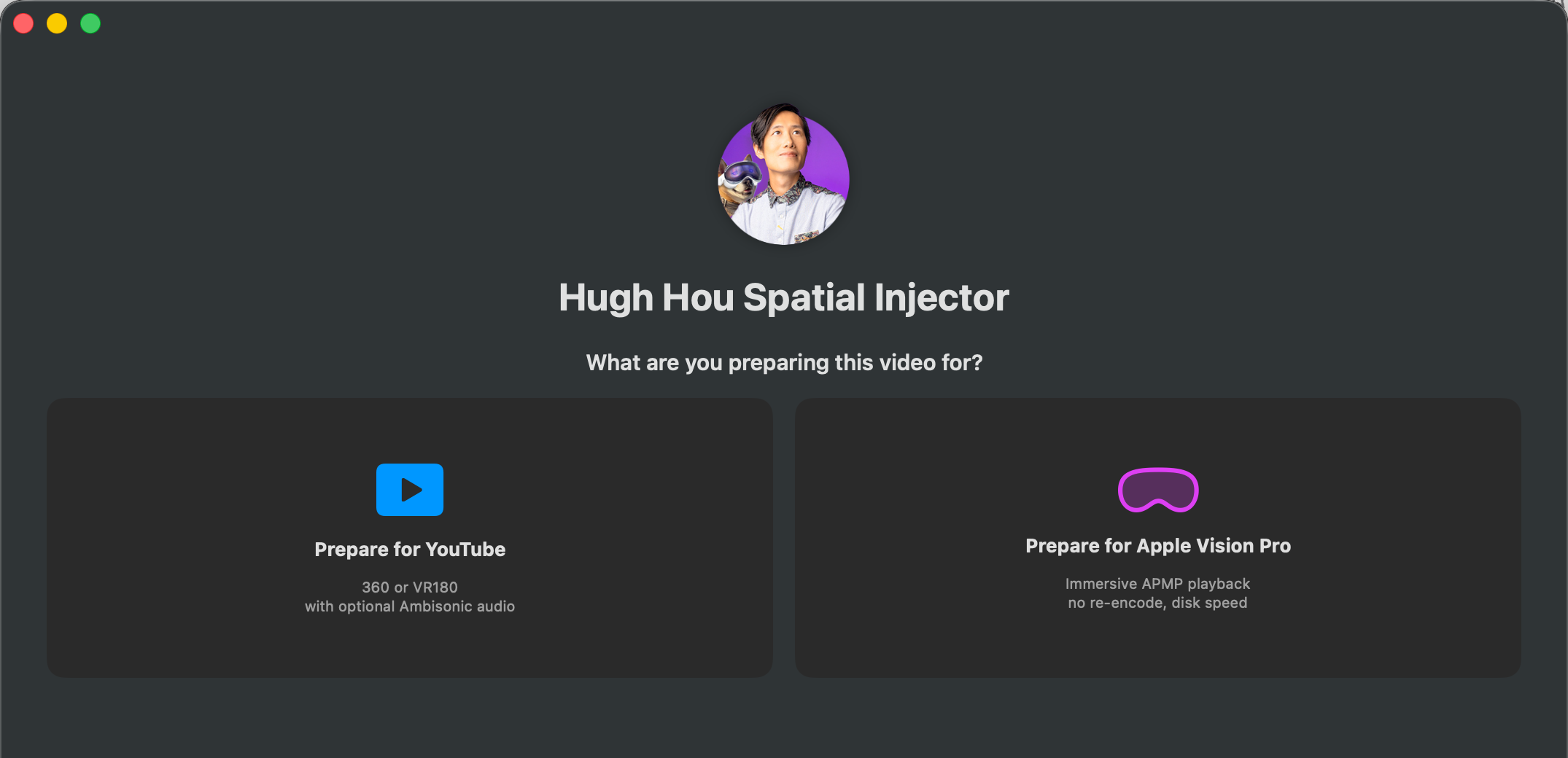Minimize the window with the yellow button
The width and height of the screenshot is (1568, 758).
coord(57,23)
